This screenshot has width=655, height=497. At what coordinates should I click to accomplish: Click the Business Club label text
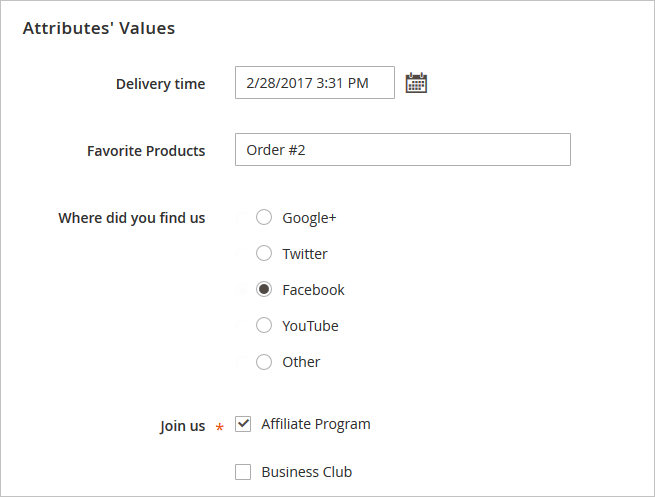306,472
